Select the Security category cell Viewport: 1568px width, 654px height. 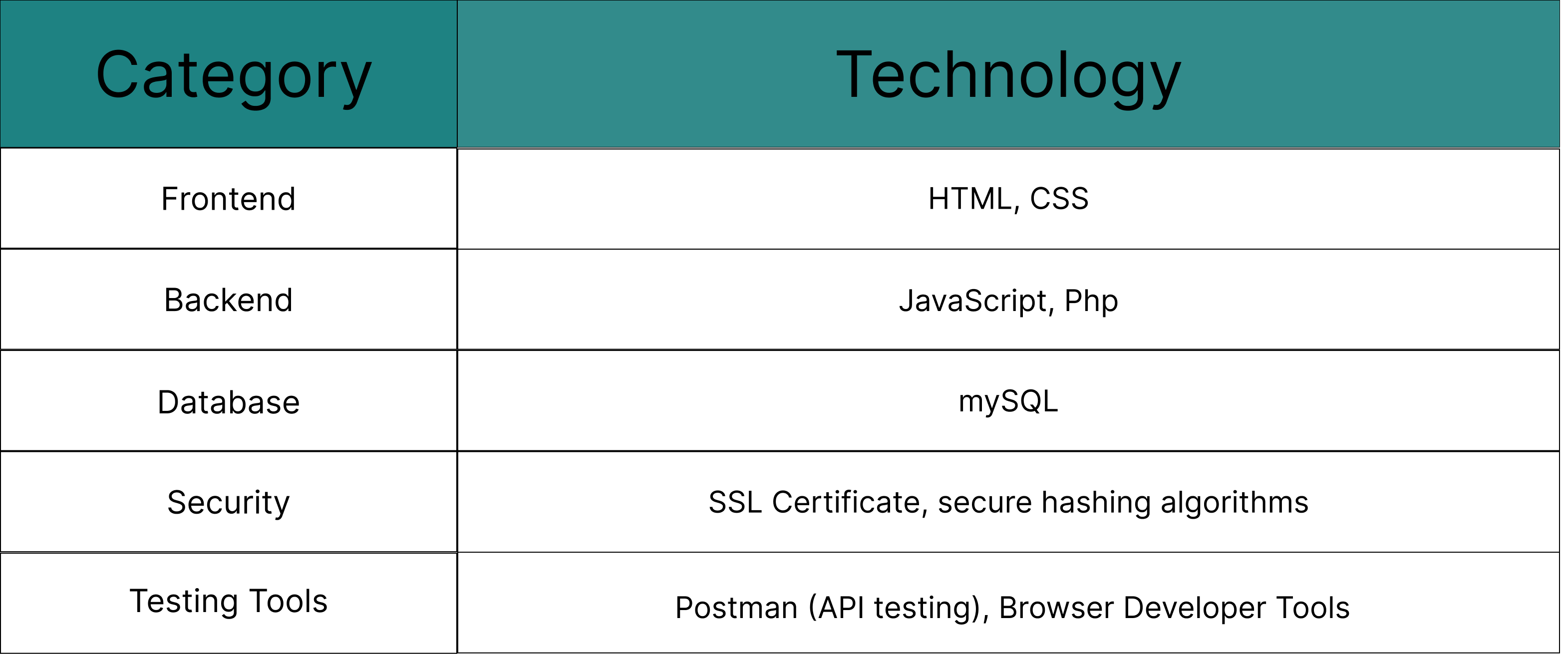click(228, 502)
